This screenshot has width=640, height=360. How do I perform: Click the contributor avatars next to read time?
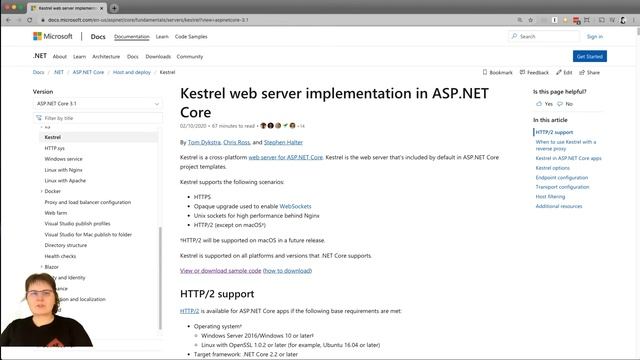pos(278,126)
